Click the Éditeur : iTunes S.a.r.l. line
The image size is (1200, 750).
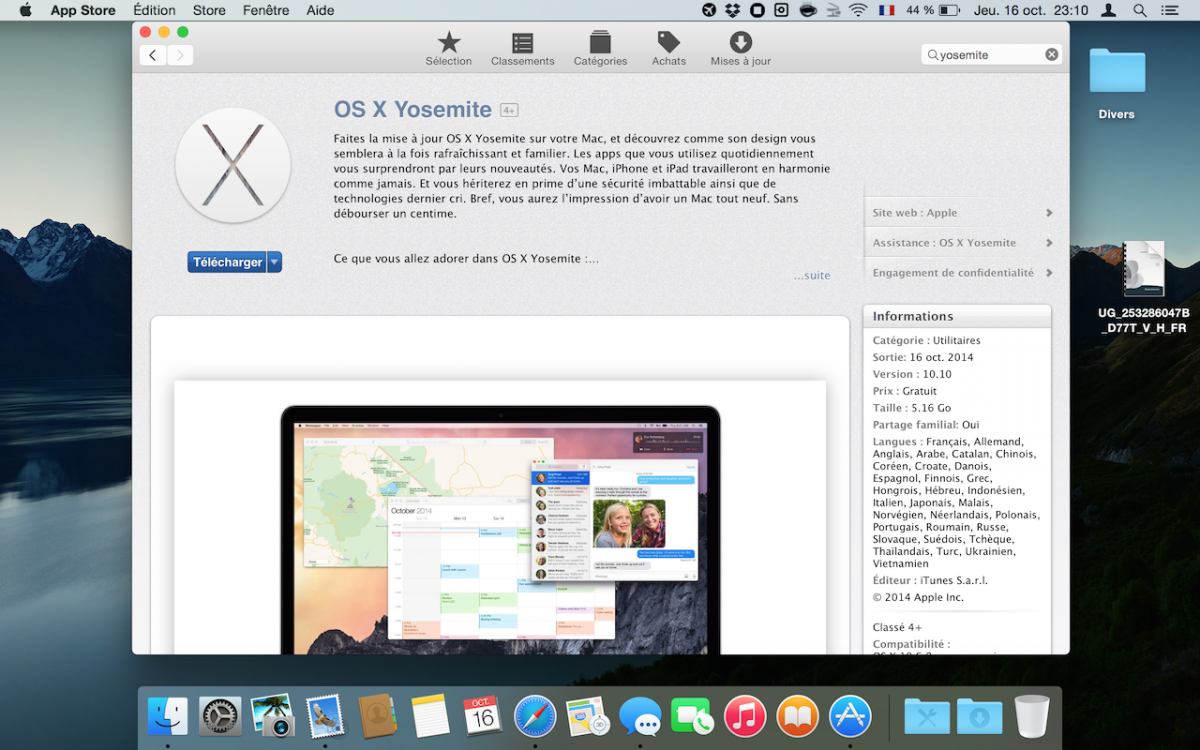930,580
